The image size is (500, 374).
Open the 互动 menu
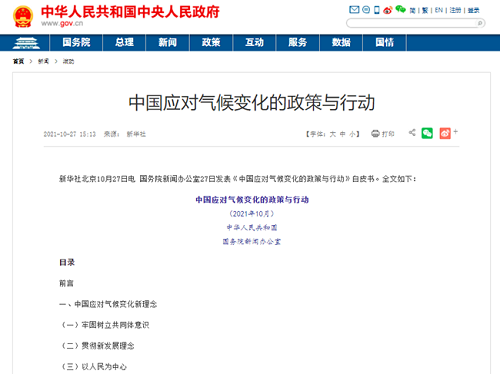point(254,42)
